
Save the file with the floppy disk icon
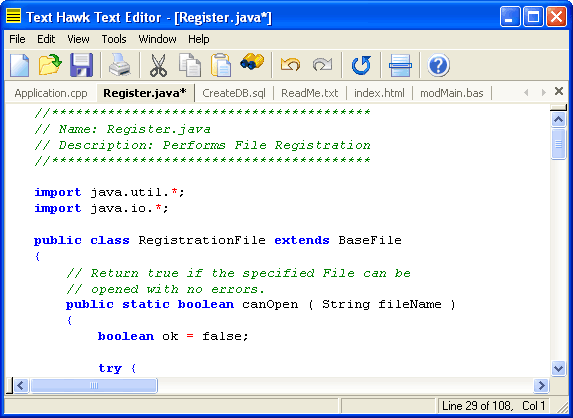[x=81, y=65]
